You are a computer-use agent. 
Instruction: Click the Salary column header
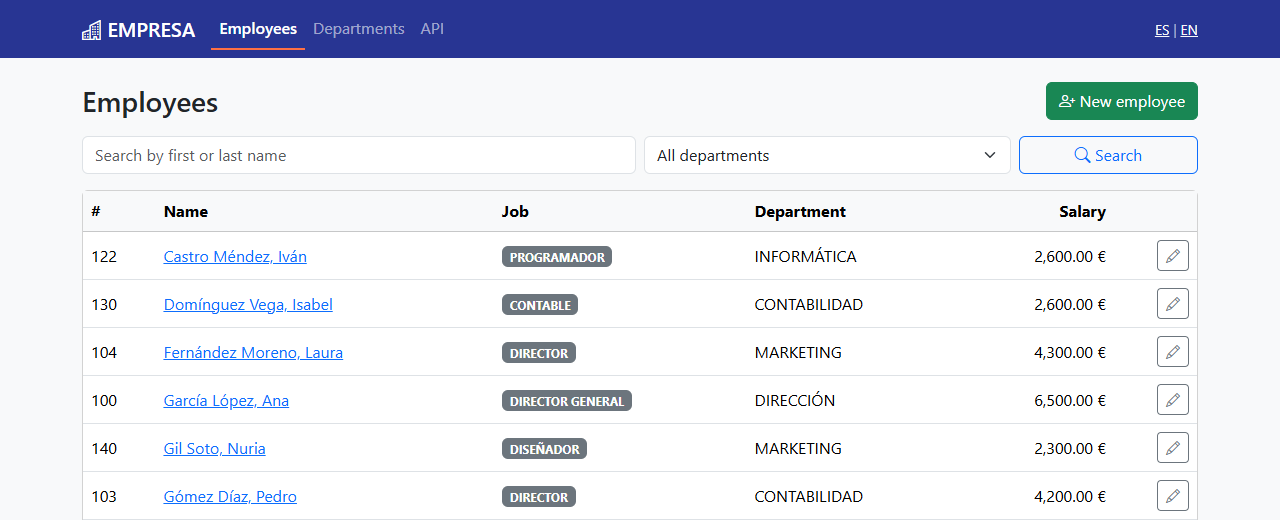(x=1082, y=211)
